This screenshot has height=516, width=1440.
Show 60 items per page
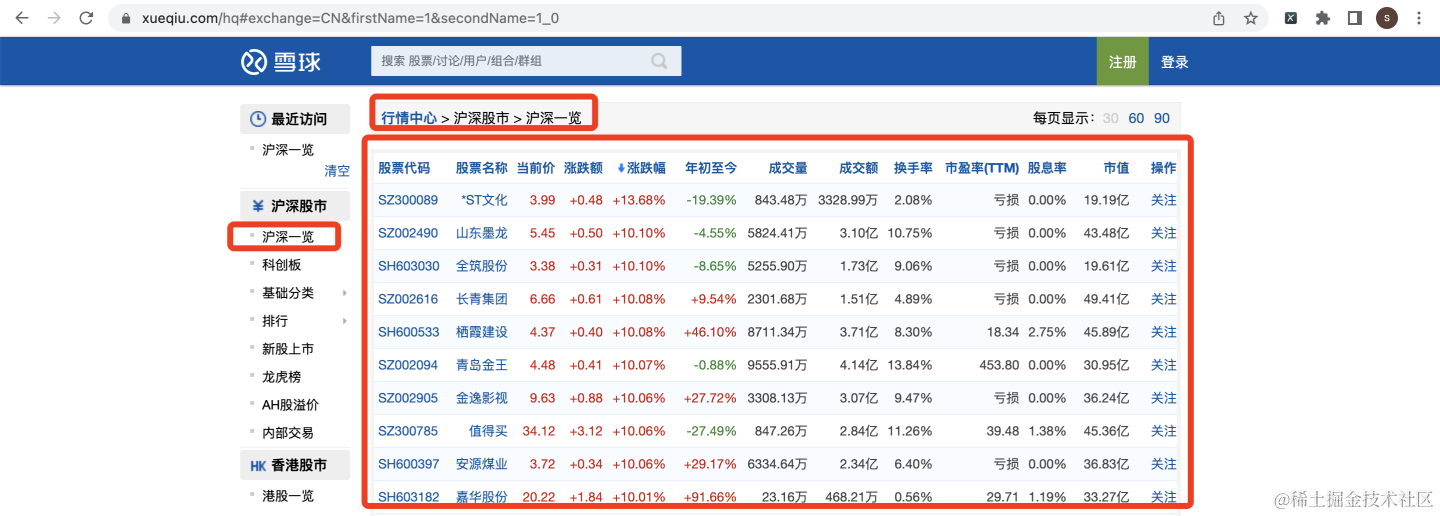(x=1136, y=118)
